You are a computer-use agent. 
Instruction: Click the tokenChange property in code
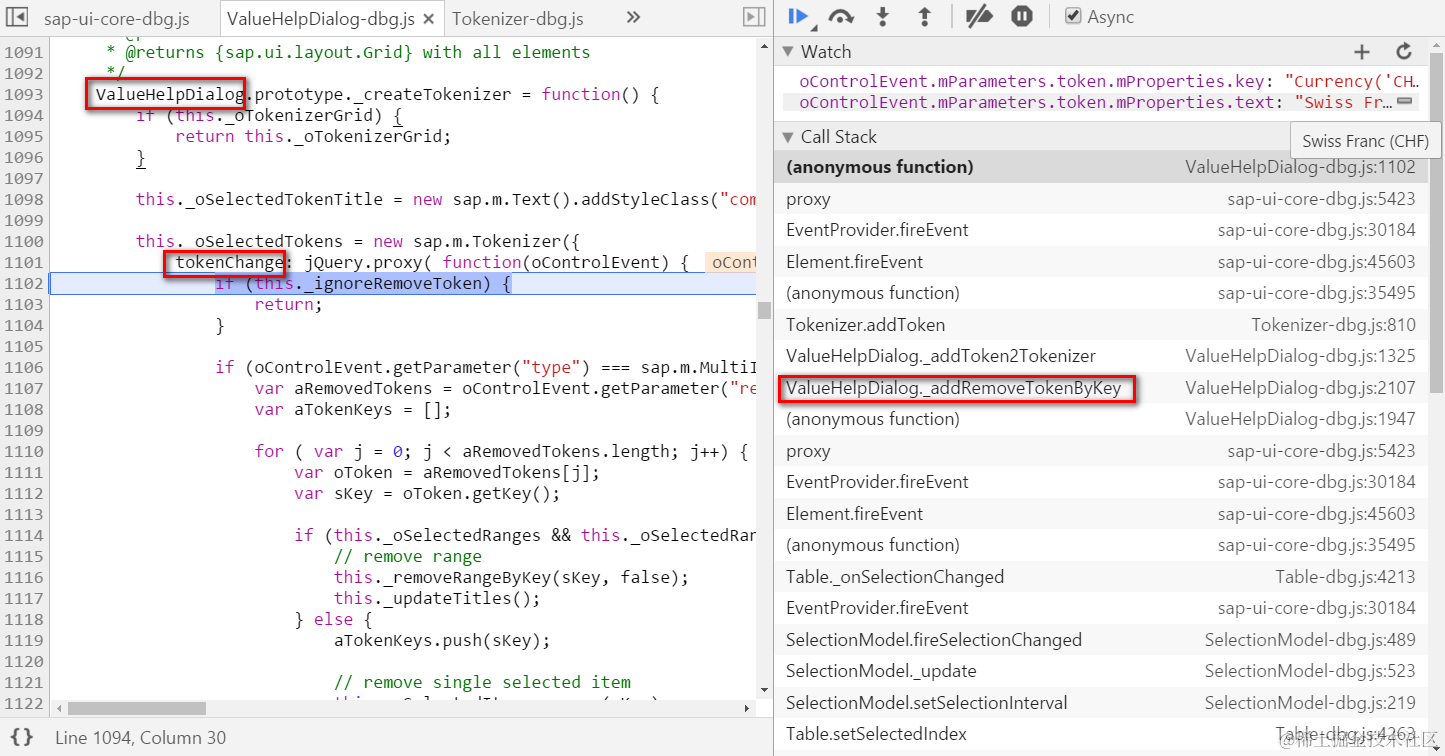coord(229,263)
